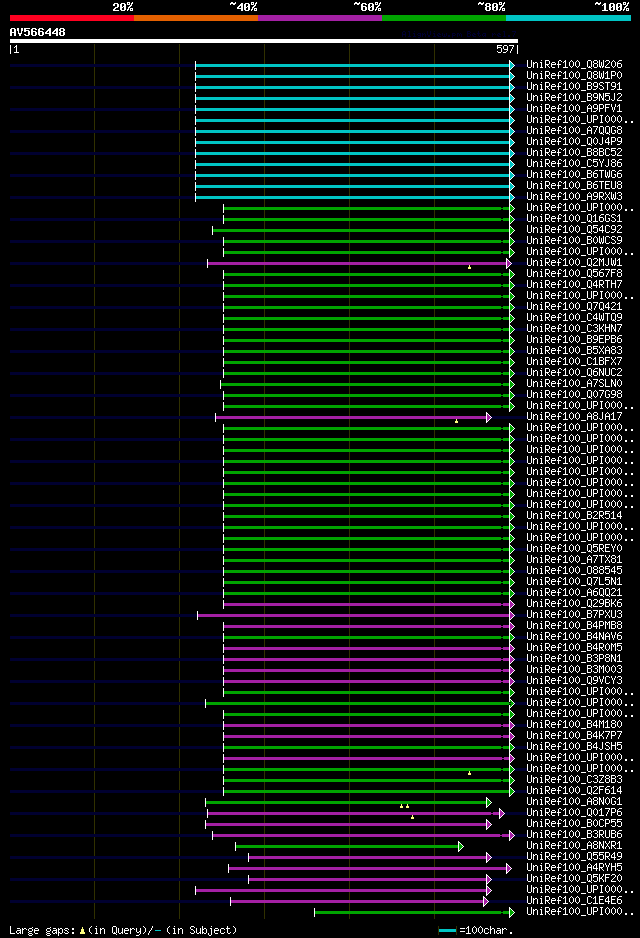Screen dimensions: 640x938
Task: Select the UniRef100_B6TWG6 label
Action: click(x=574, y=174)
